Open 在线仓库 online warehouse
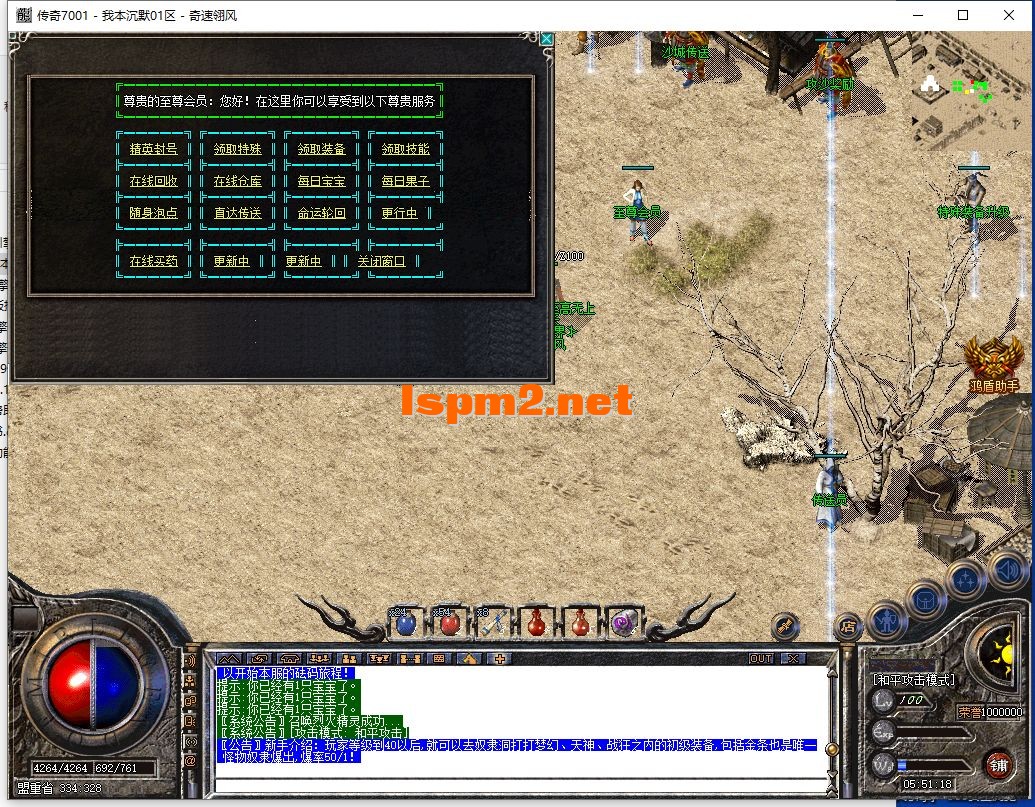1035x807 pixels. tap(237, 181)
